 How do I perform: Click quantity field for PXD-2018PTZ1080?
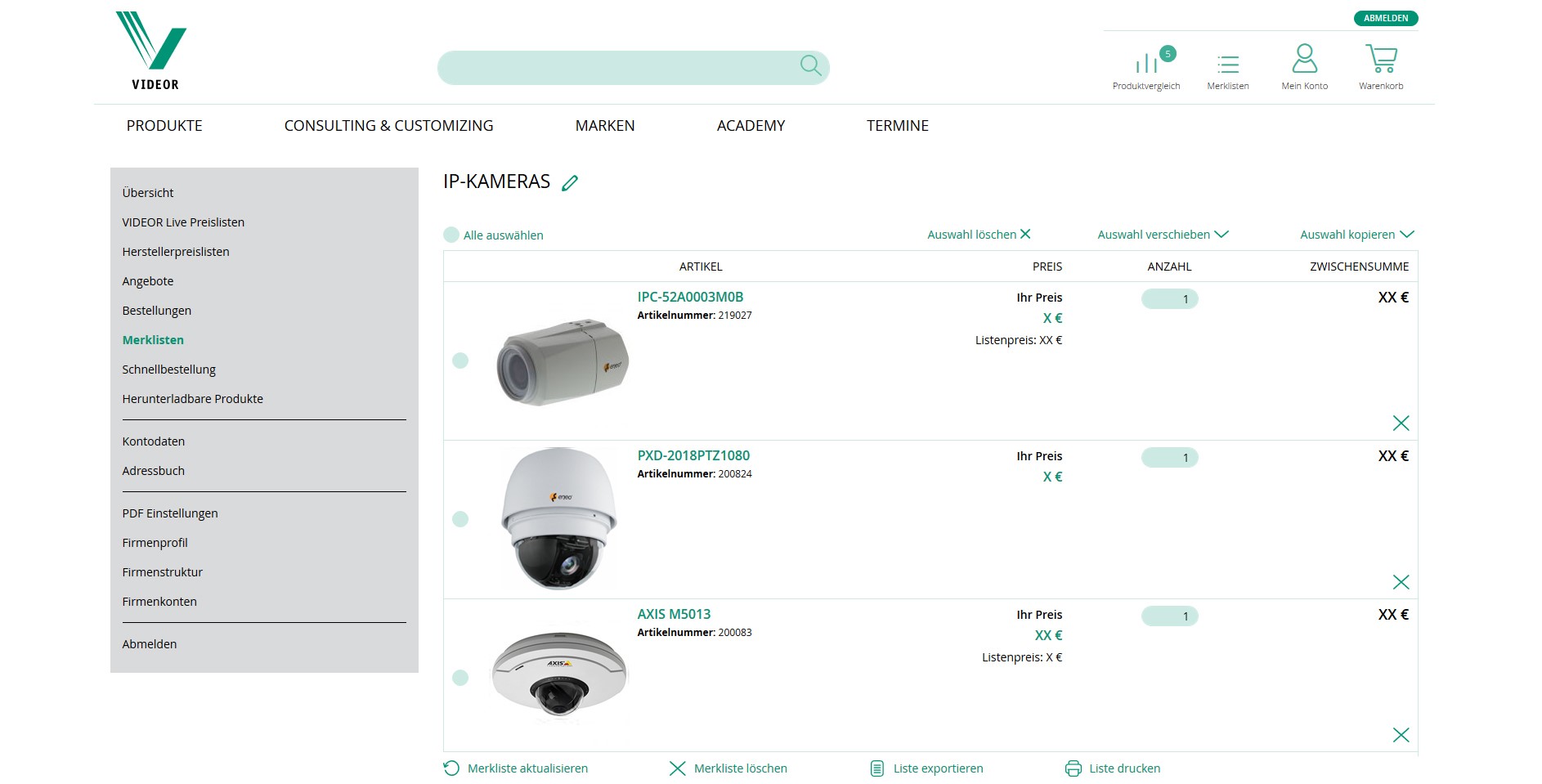point(1170,458)
